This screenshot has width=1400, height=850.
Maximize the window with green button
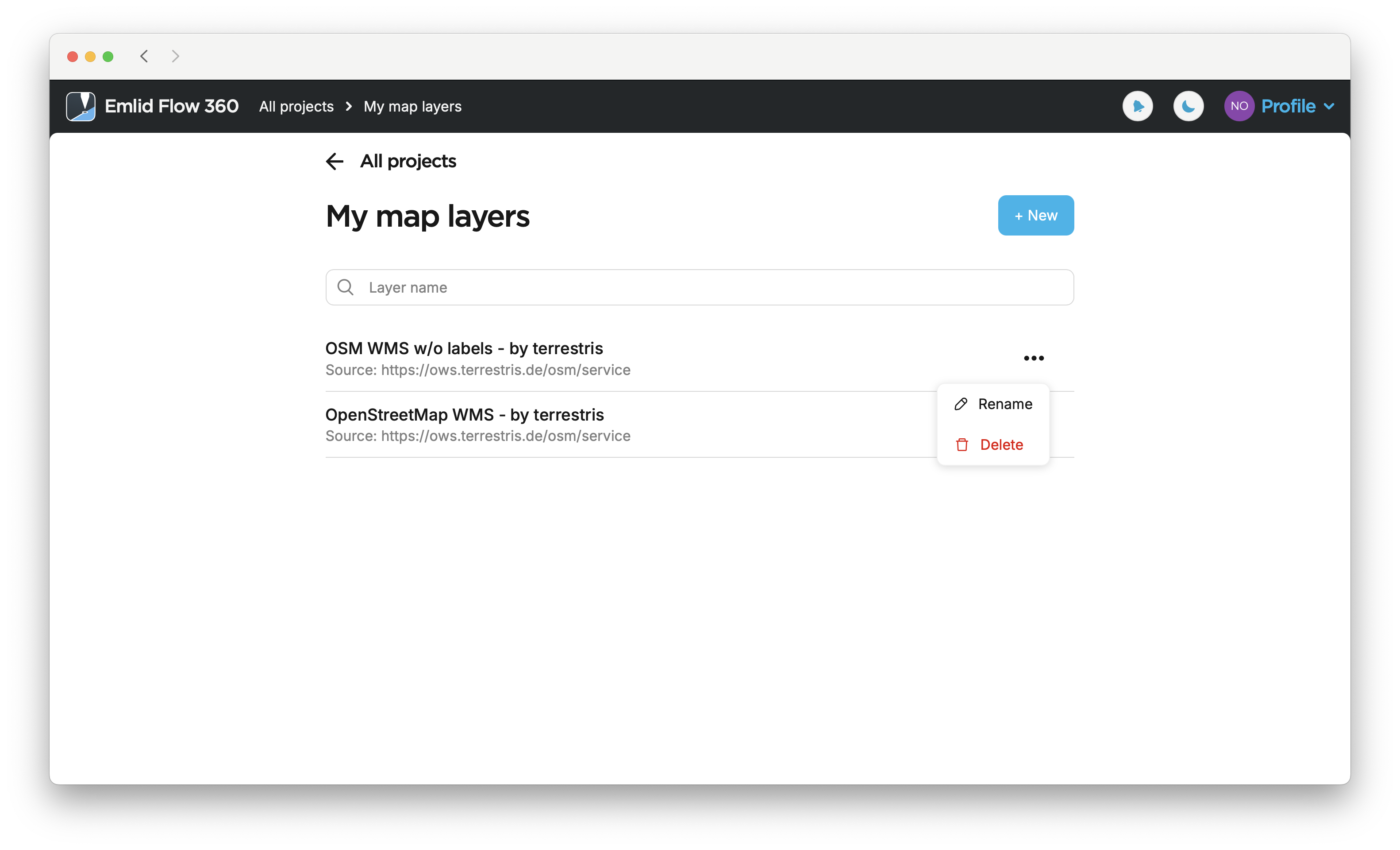click(108, 56)
